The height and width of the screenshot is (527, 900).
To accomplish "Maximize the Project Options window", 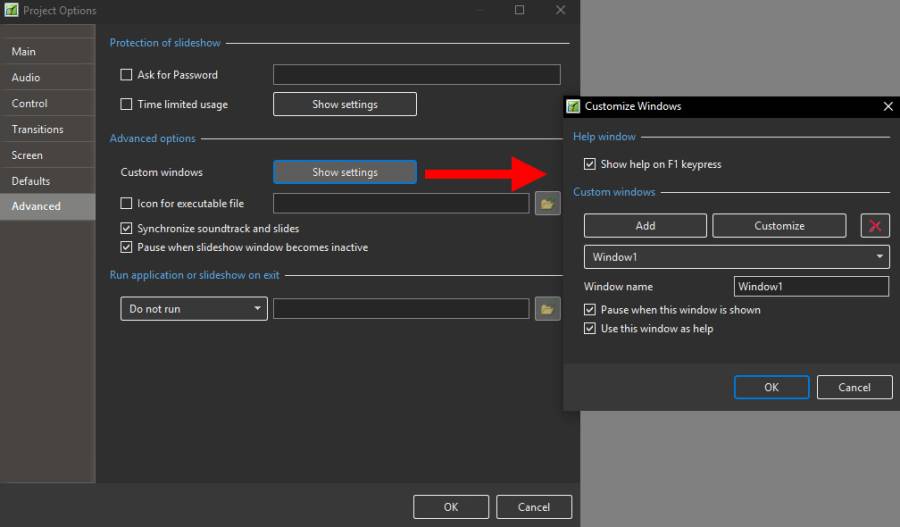I will (519, 10).
